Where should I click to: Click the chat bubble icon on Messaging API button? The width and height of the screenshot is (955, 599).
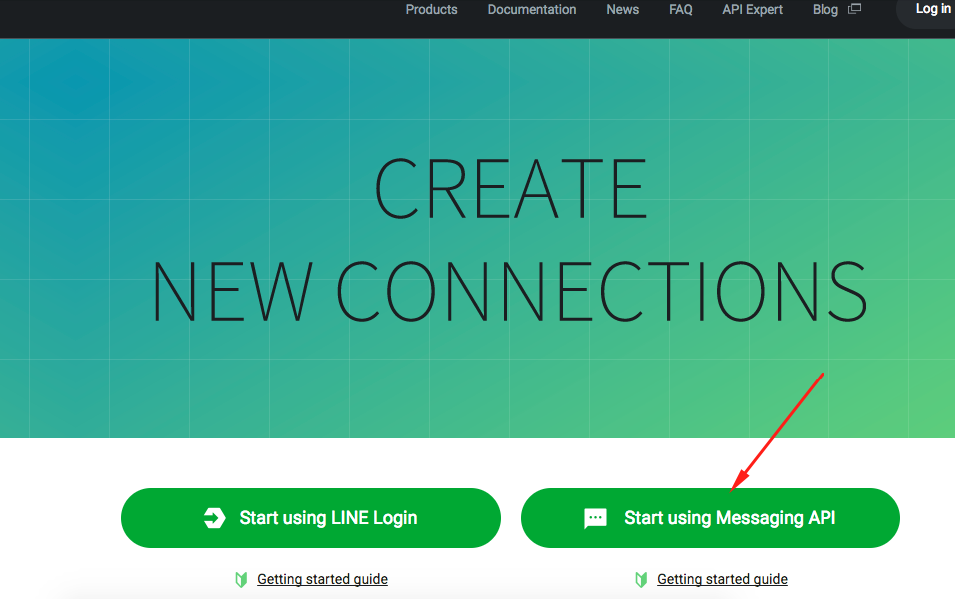click(595, 518)
